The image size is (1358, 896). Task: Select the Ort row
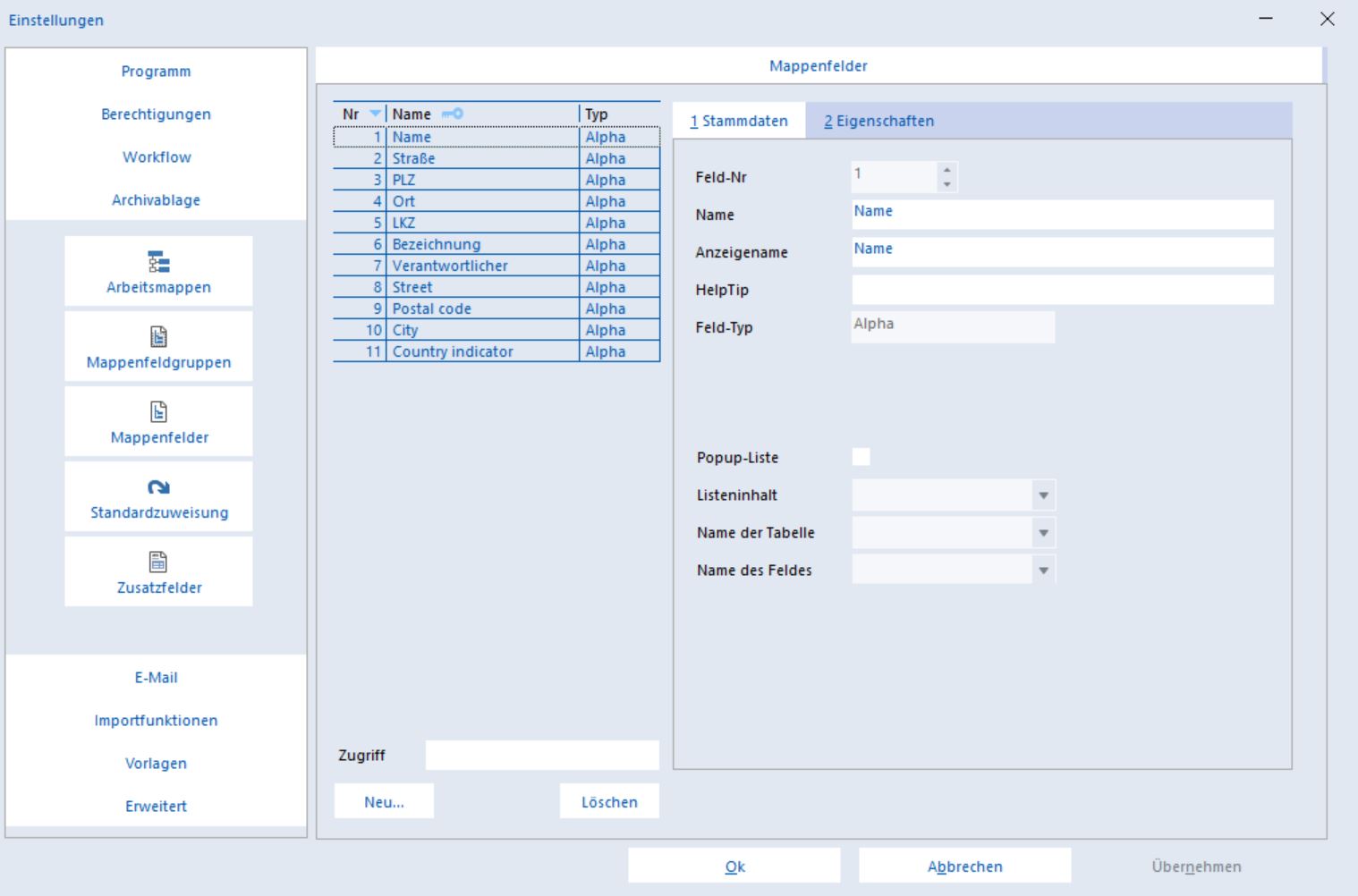click(497, 201)
